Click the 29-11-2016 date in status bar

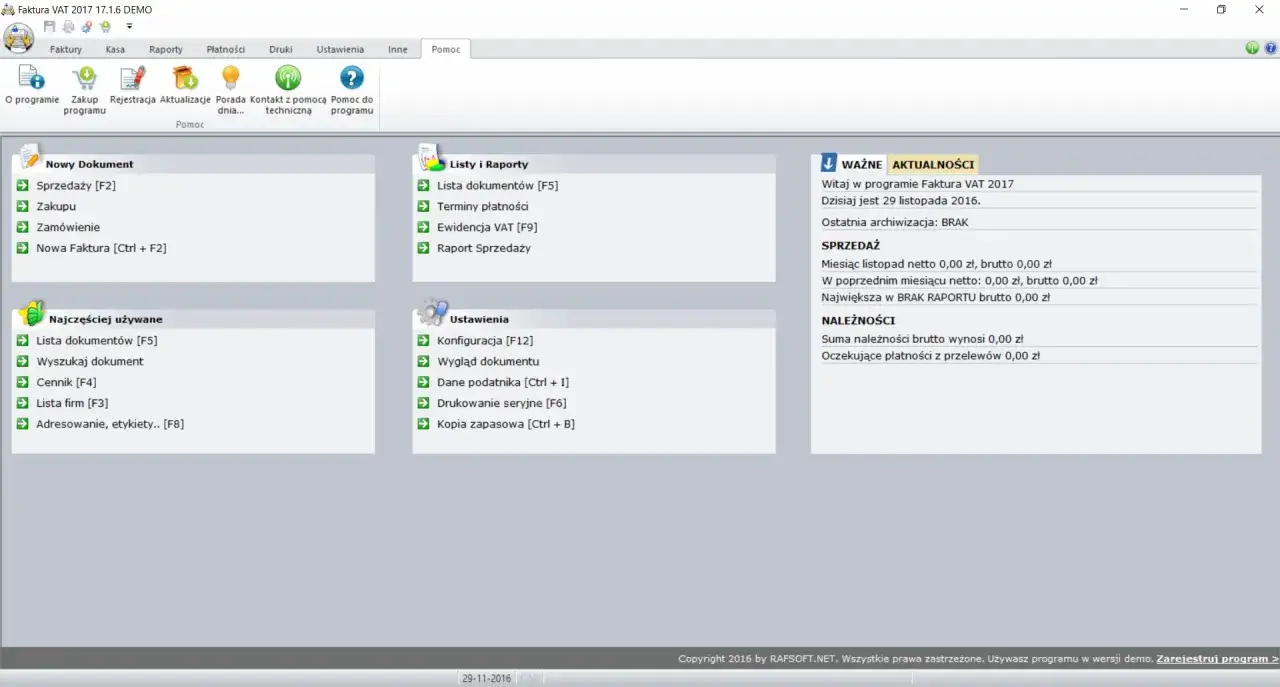point(486,678)
